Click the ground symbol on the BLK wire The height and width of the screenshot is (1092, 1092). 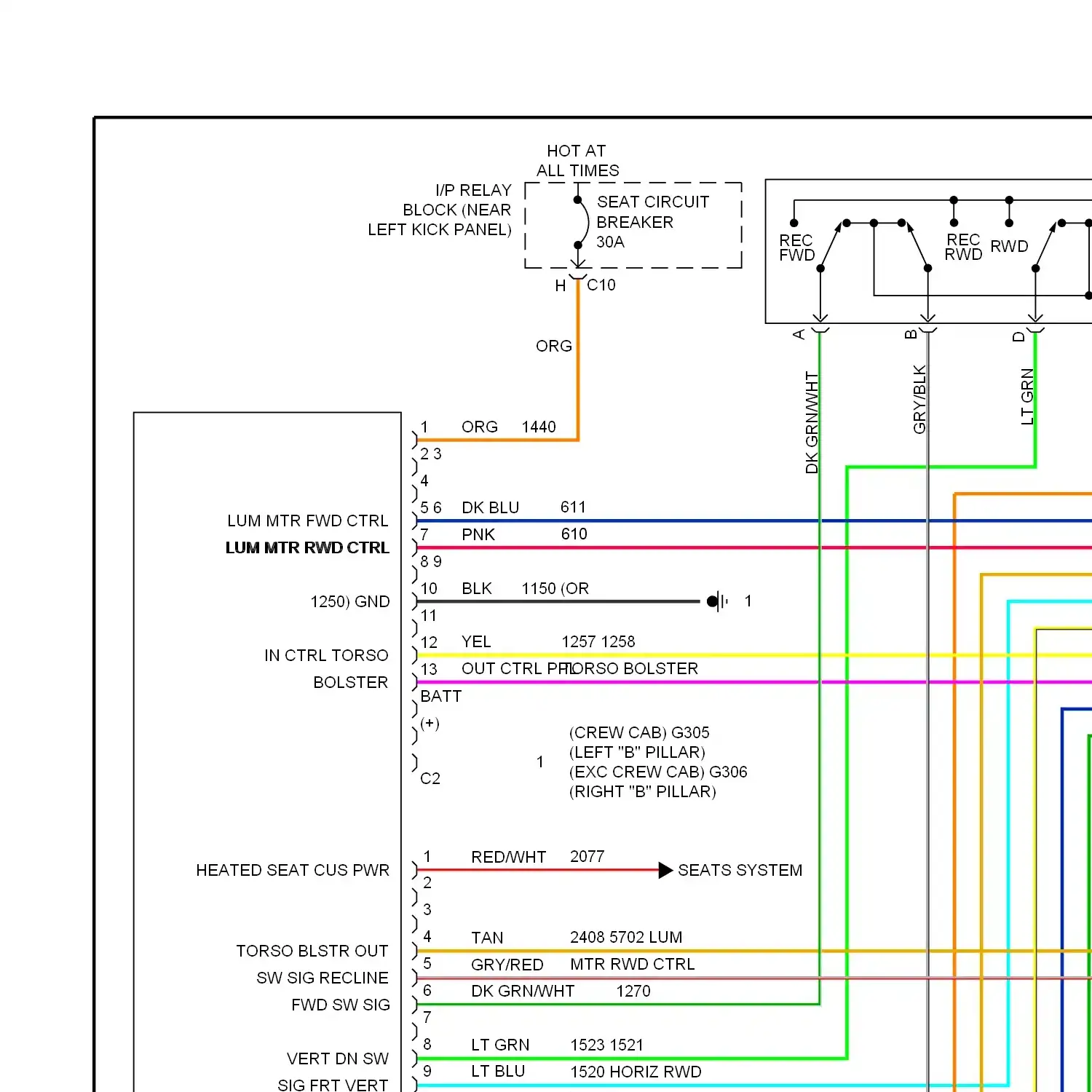(x=718, y=601)
